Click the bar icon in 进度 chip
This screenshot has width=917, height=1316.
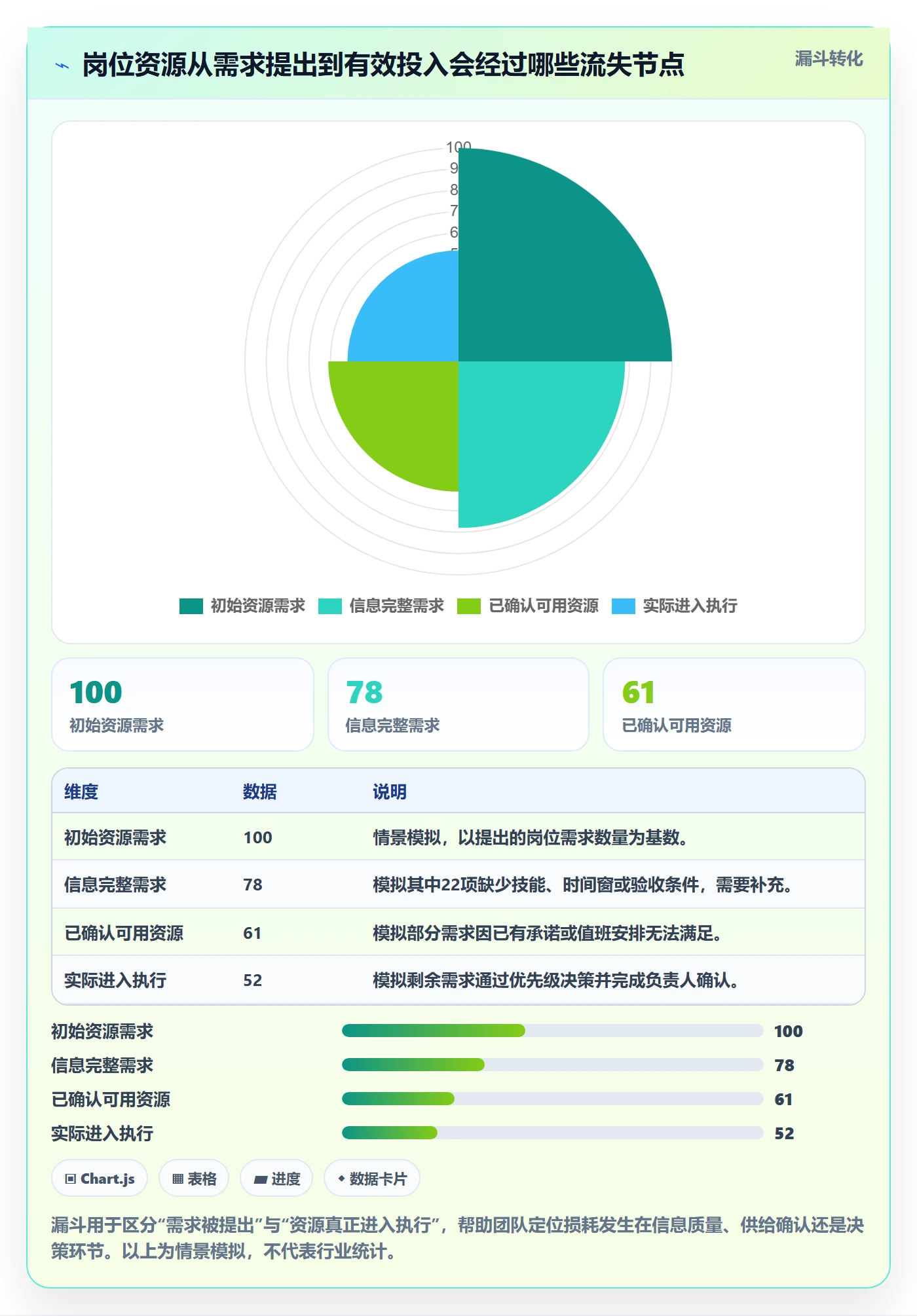260,1179
